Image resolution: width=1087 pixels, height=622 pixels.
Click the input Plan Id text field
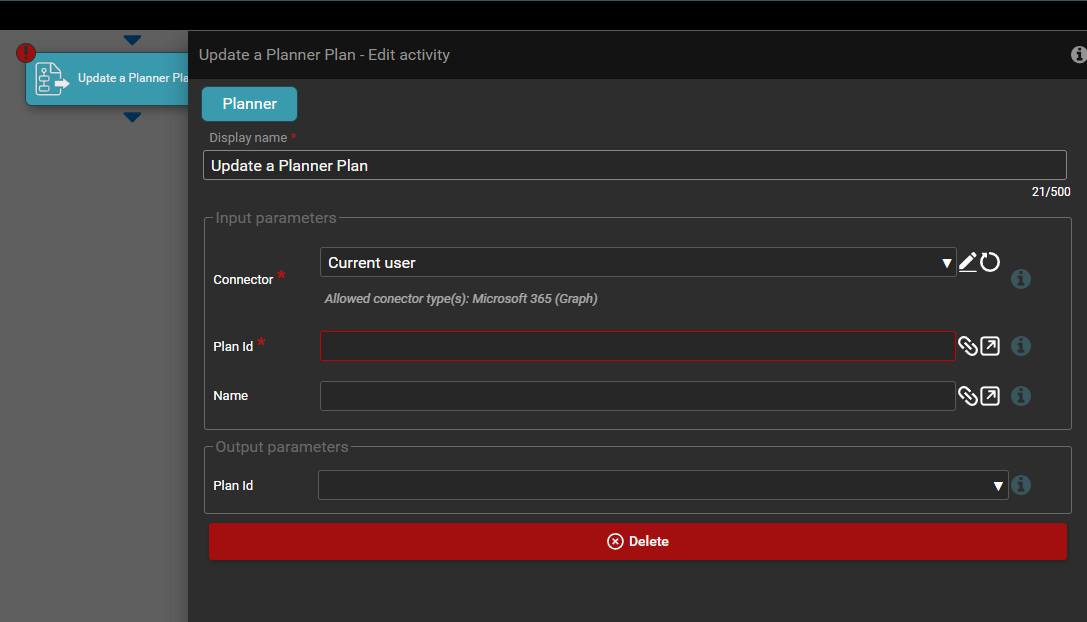(x=637, y=346)
